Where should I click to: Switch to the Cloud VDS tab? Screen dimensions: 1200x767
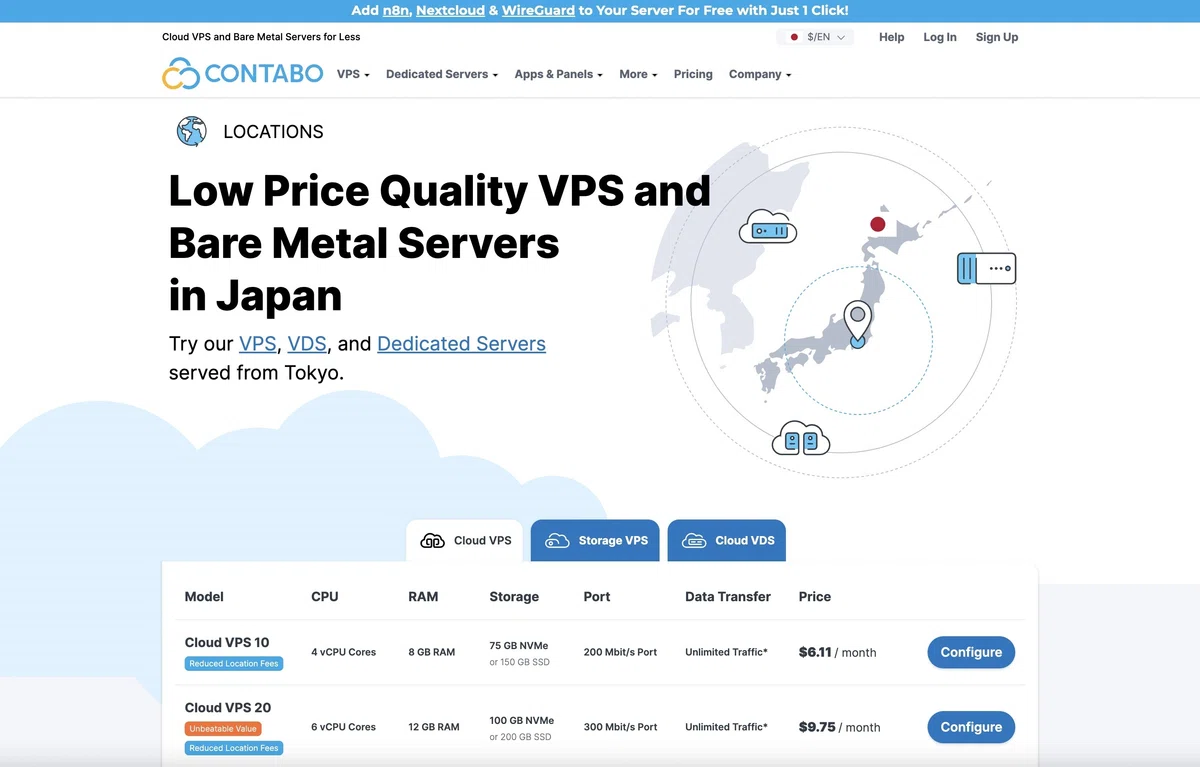(x=727, y=540)
